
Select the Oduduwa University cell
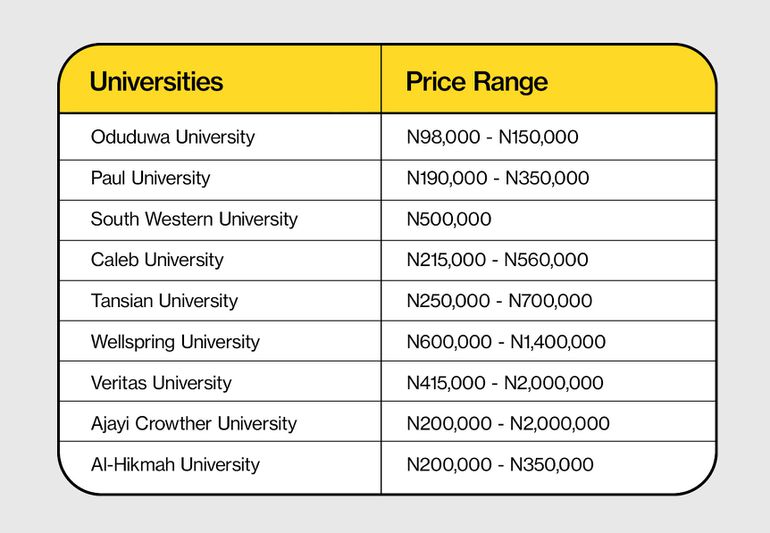click(x=173, y=137)
